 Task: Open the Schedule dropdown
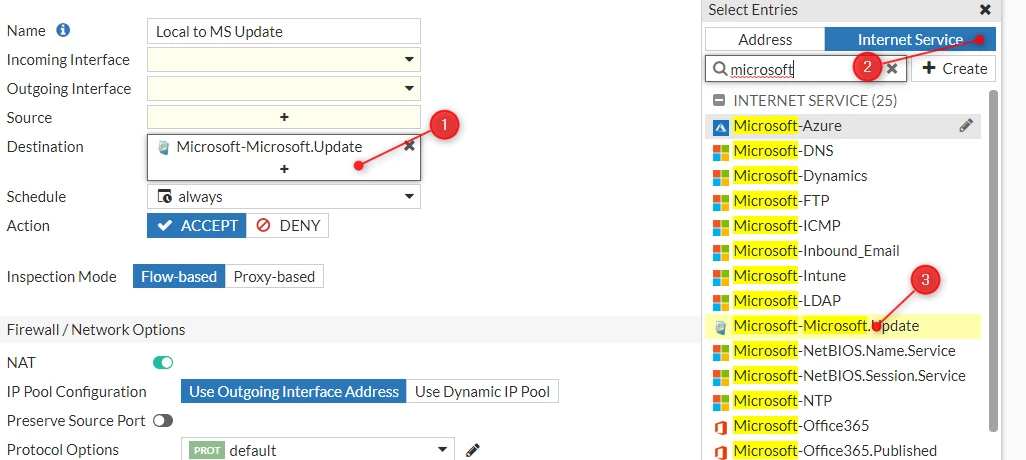tap(284, 196)
